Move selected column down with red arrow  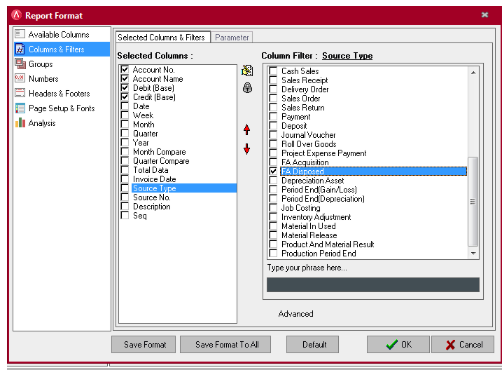[247, 149]
